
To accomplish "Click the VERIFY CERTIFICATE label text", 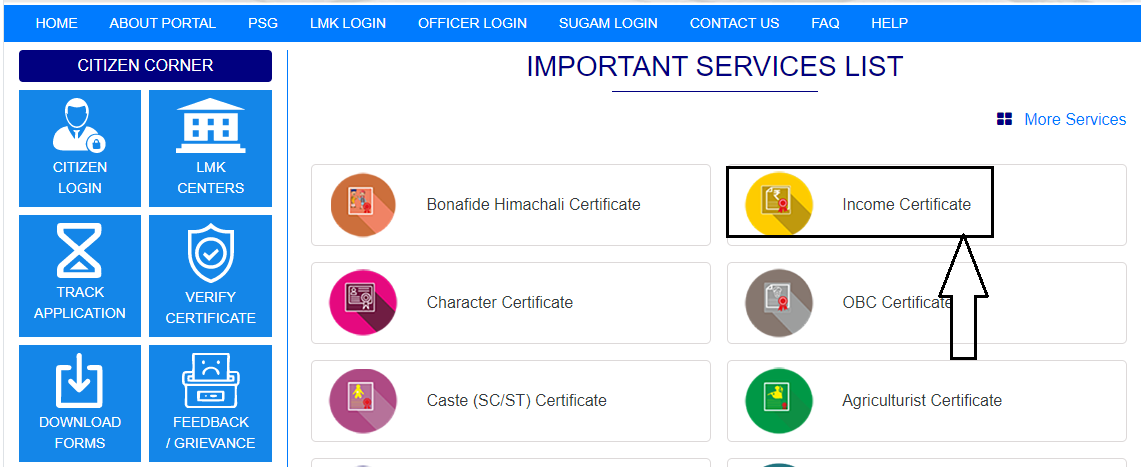I will (210, 308).
